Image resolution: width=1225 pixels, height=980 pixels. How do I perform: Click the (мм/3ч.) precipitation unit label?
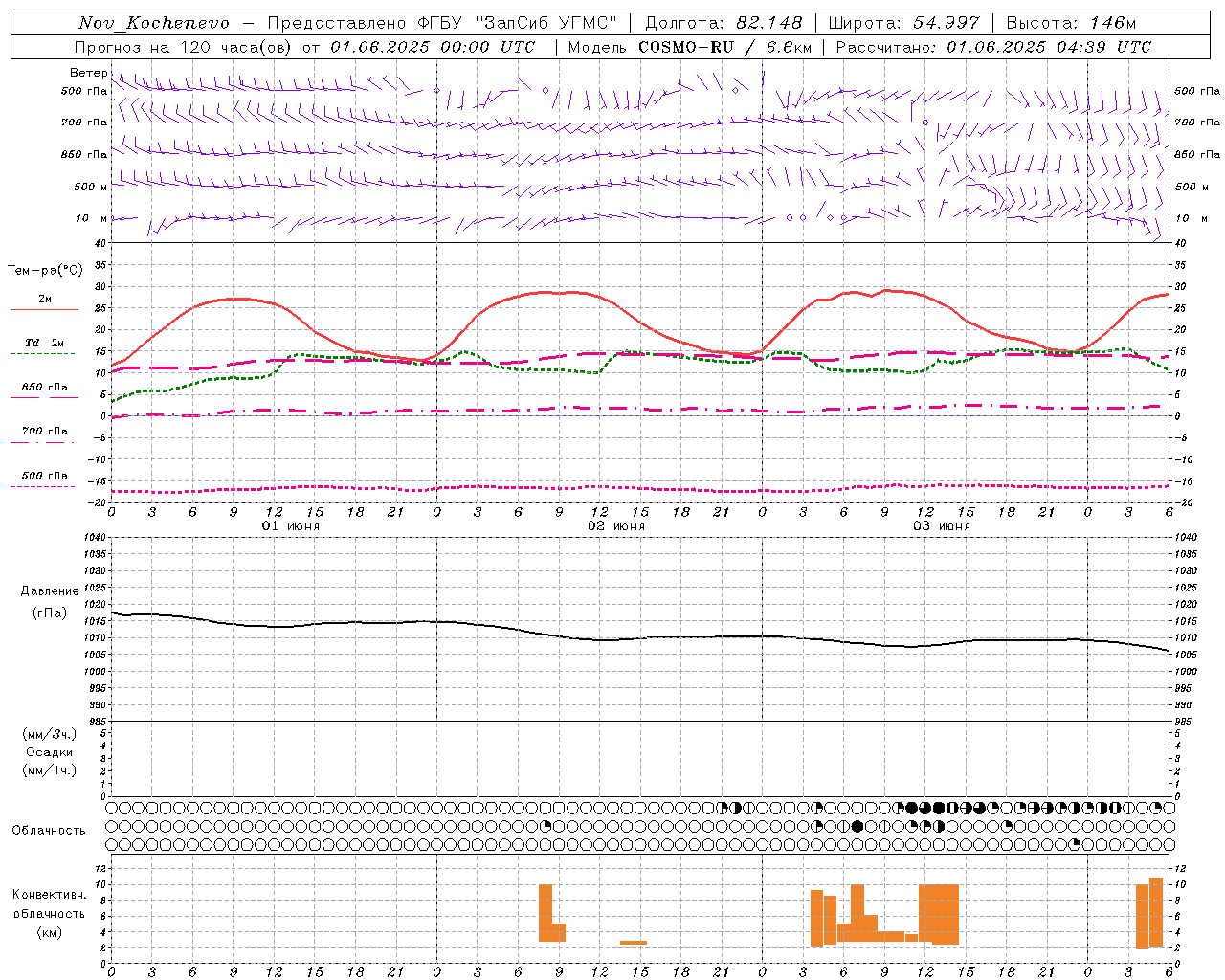coord(50,735)
